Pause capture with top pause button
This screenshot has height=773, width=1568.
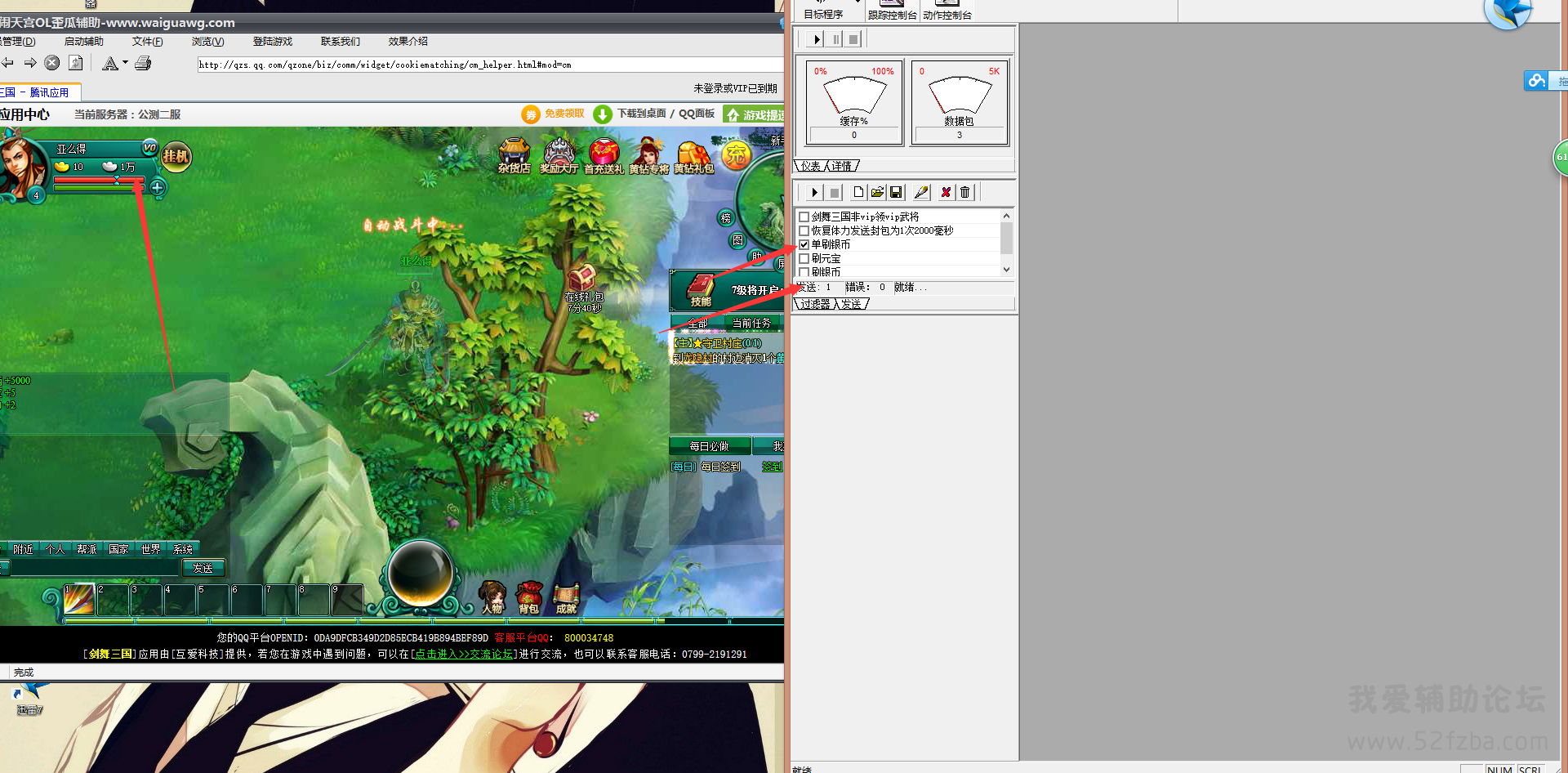(x=835, y=39)
